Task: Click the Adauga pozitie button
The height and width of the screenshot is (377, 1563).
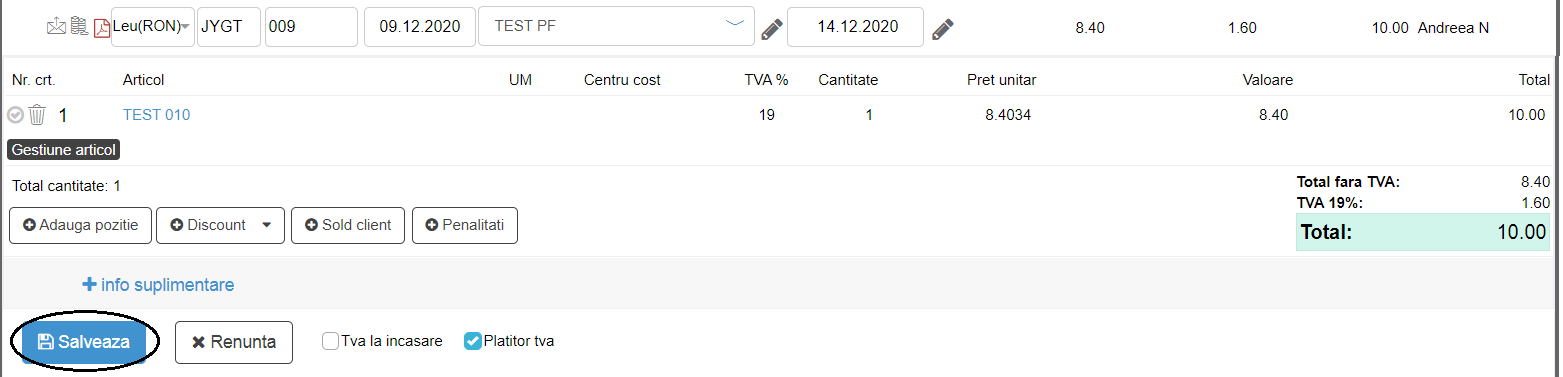Action: [x=80, y=225]
